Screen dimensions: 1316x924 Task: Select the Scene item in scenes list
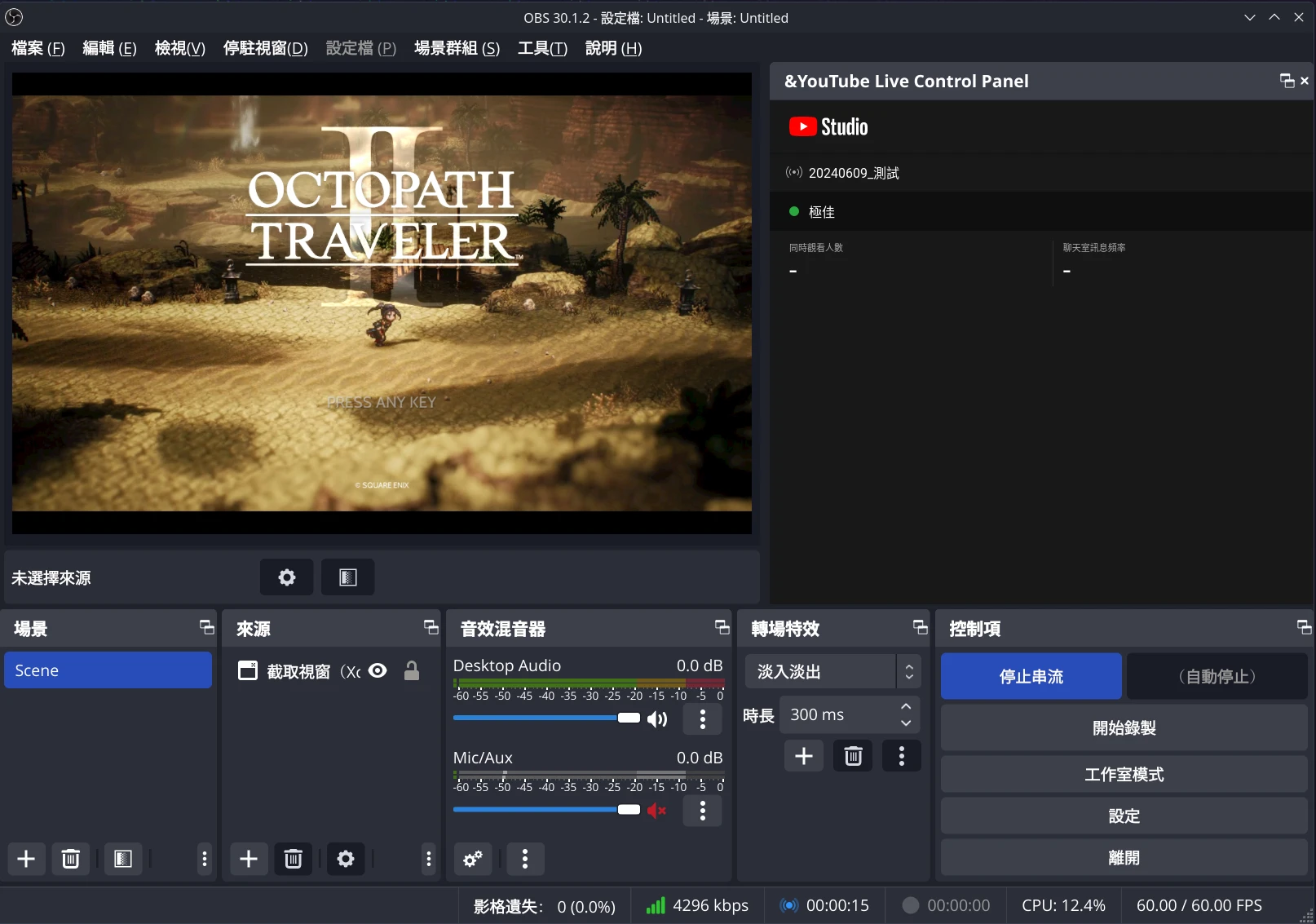(108, 670)
